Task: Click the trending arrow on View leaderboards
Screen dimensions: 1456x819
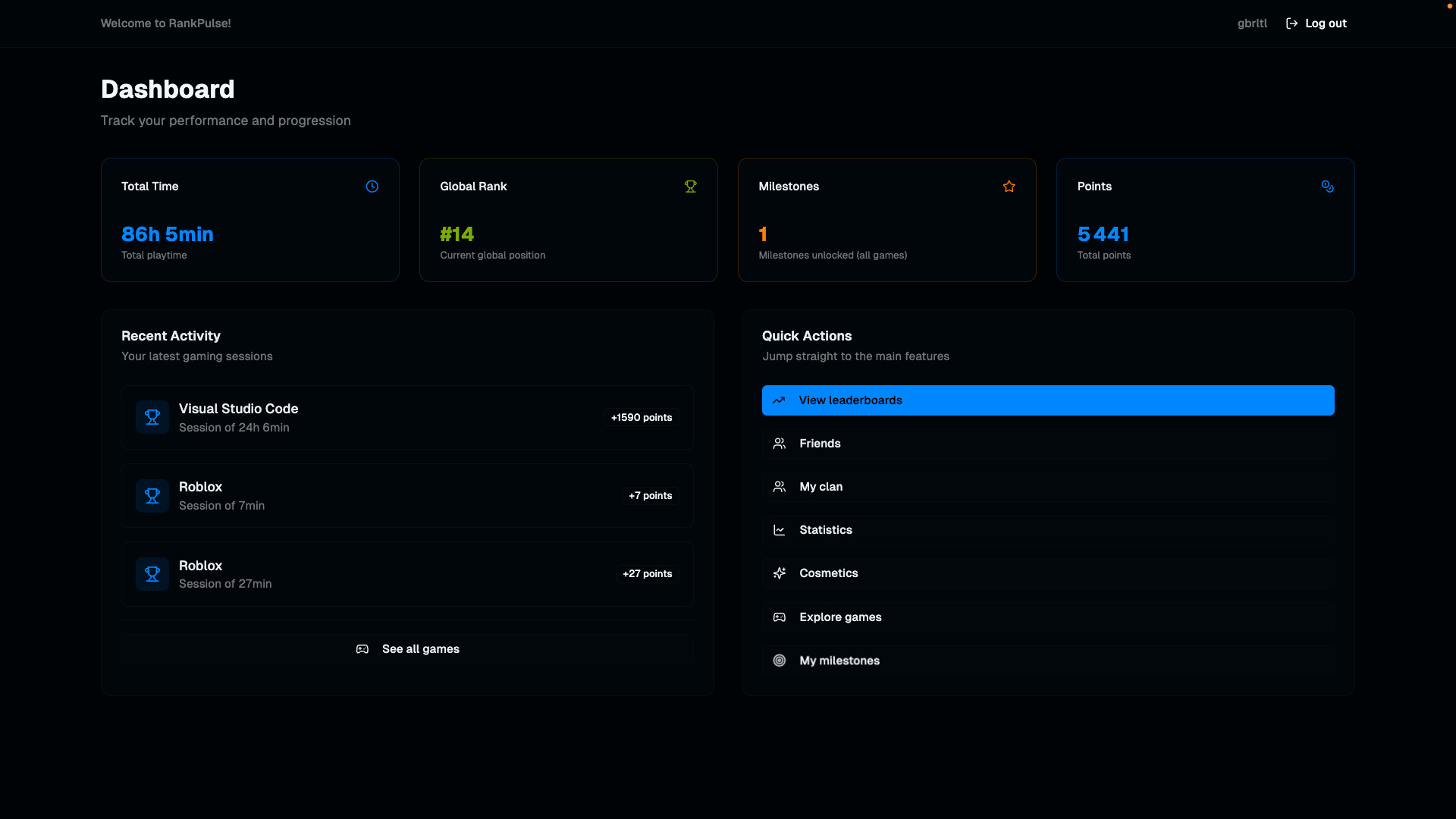Action: click(780, 400)
